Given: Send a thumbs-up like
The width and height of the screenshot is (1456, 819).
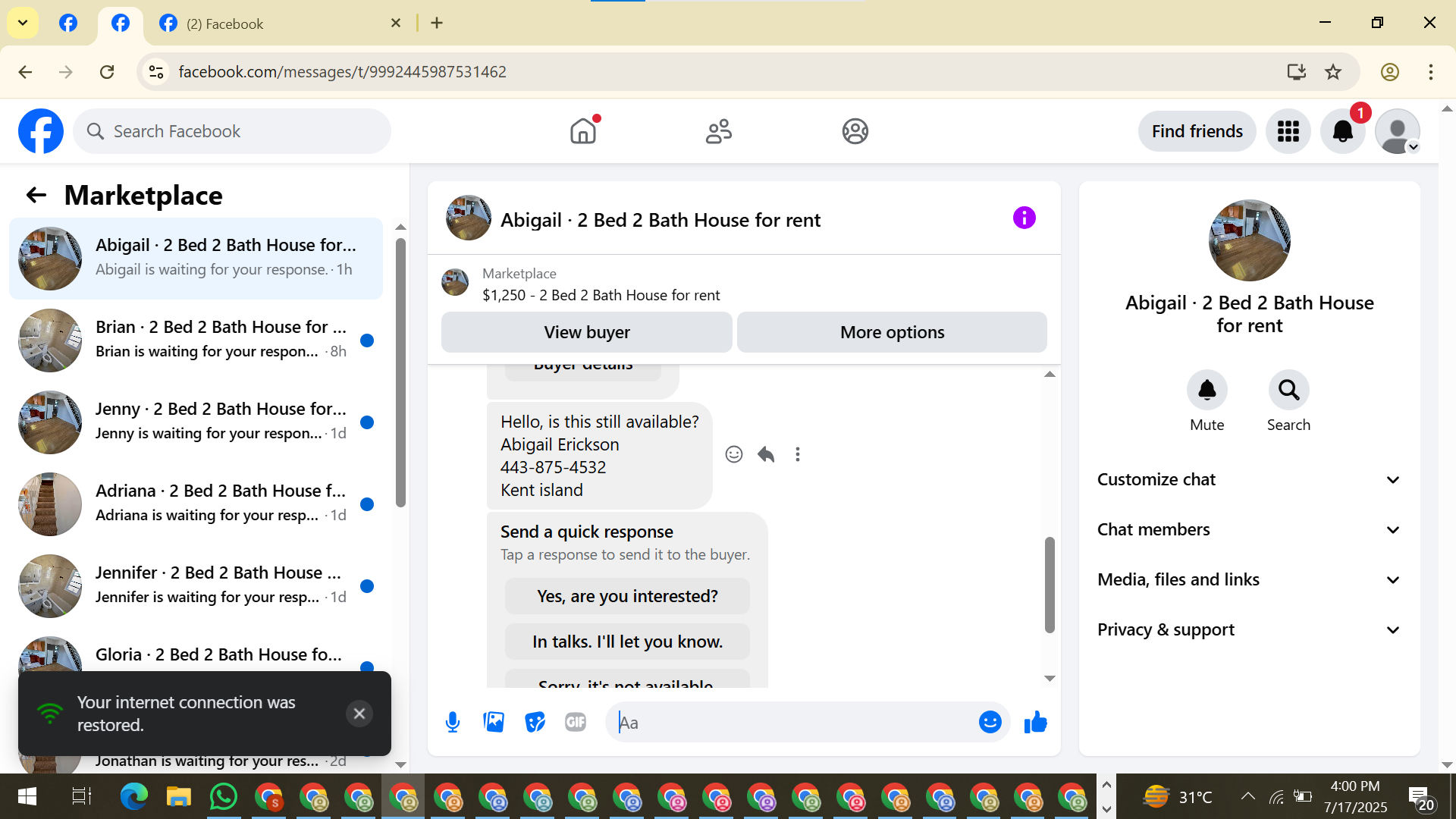Looking at the screenshot, I should 1035,723.
